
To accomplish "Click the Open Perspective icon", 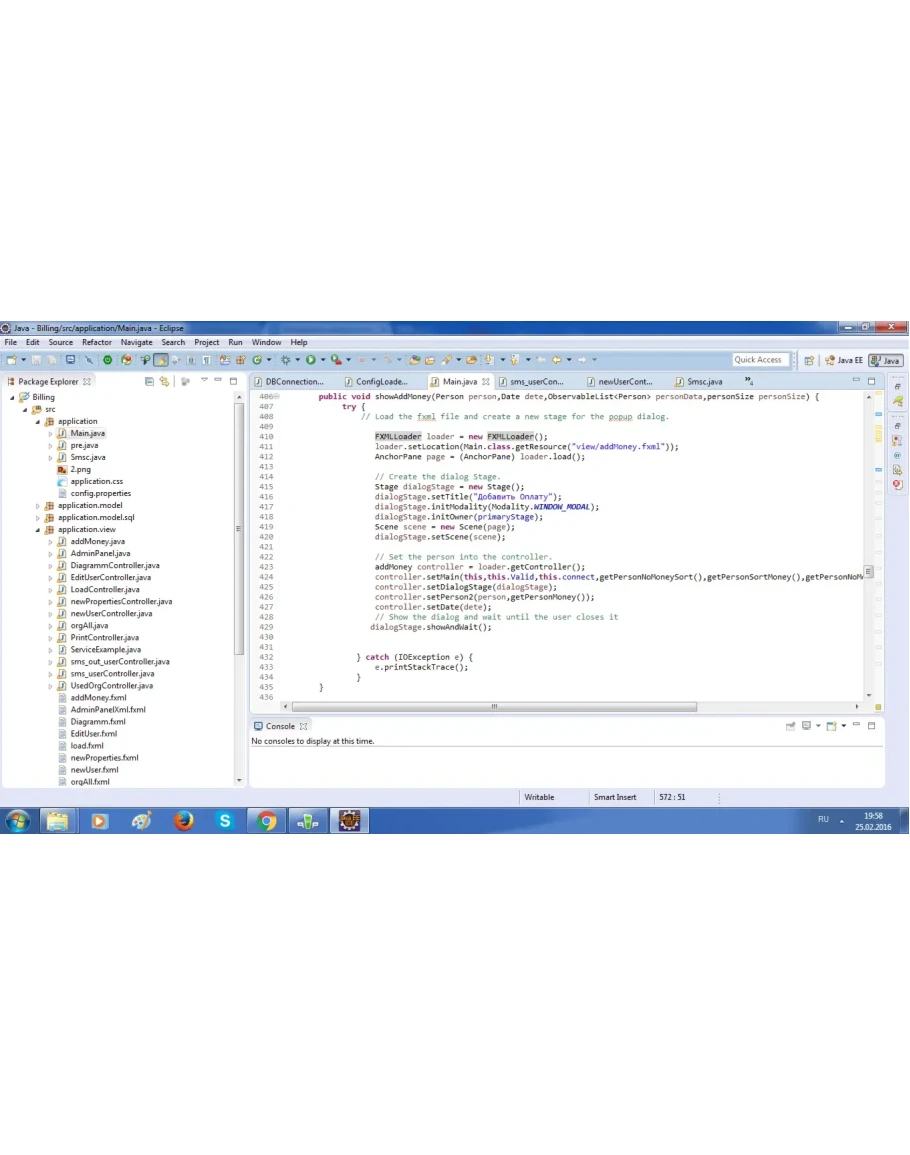I will 809,360.
